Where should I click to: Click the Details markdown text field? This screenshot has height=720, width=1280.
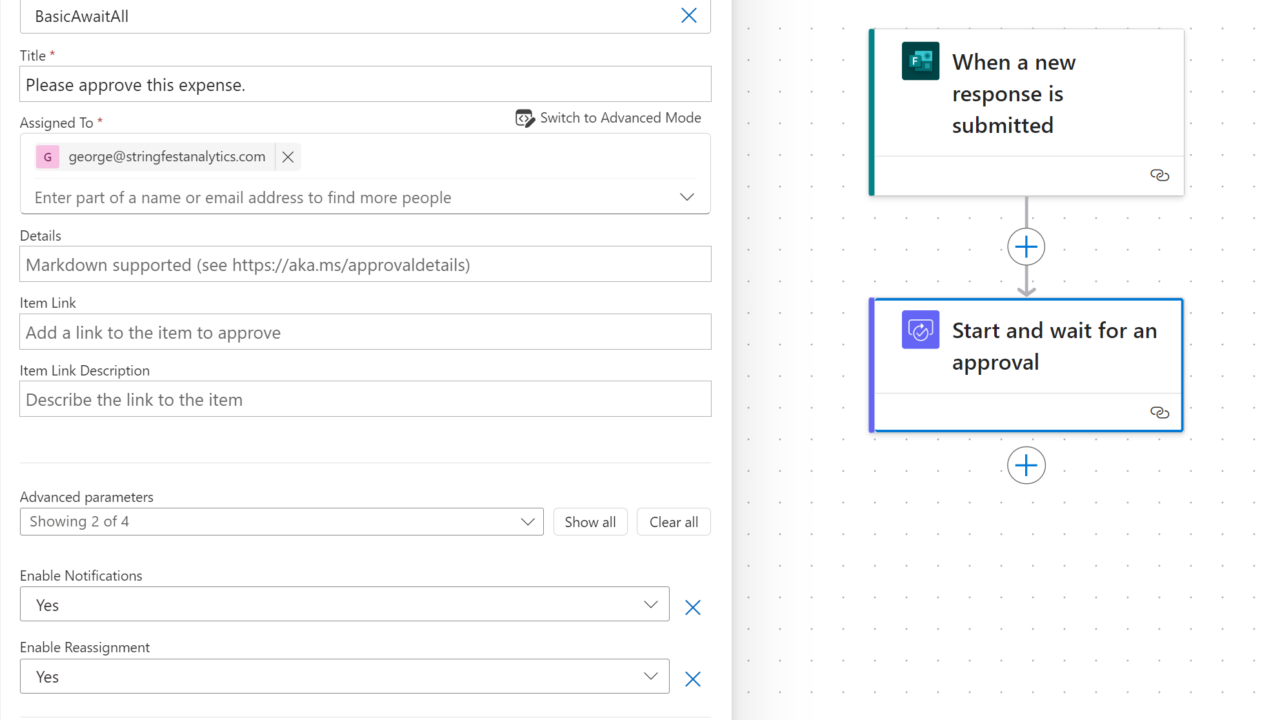click(x=365, y=265)
